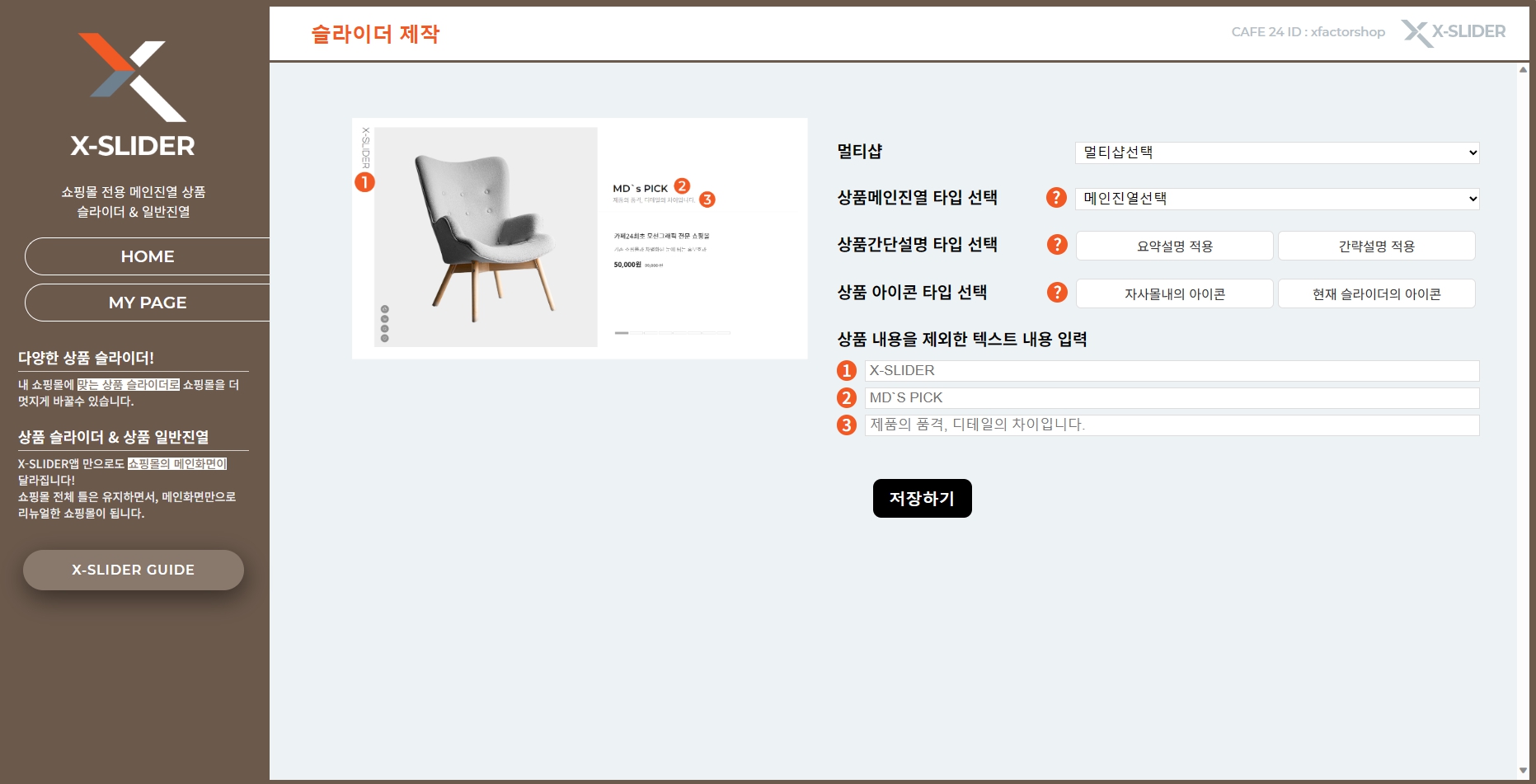Select the 요약설명 적용 option

[x=1174, y=246]
